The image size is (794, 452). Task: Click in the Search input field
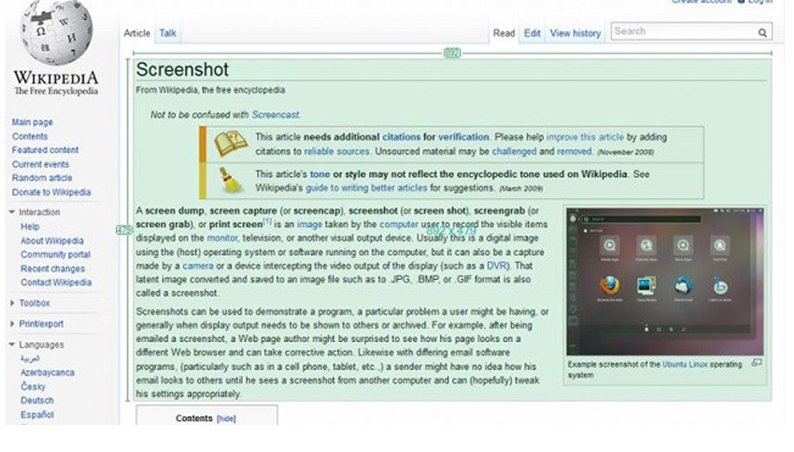point(680,32)
